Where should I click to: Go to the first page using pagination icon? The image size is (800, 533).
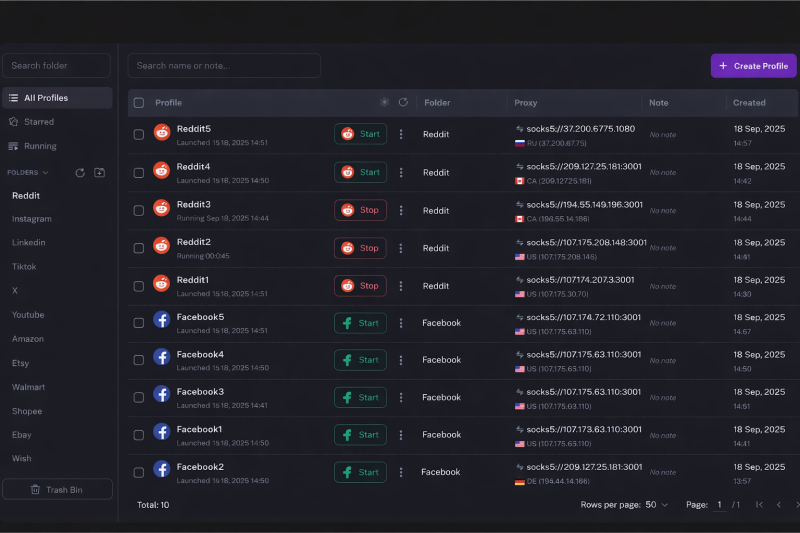(759, 505)
